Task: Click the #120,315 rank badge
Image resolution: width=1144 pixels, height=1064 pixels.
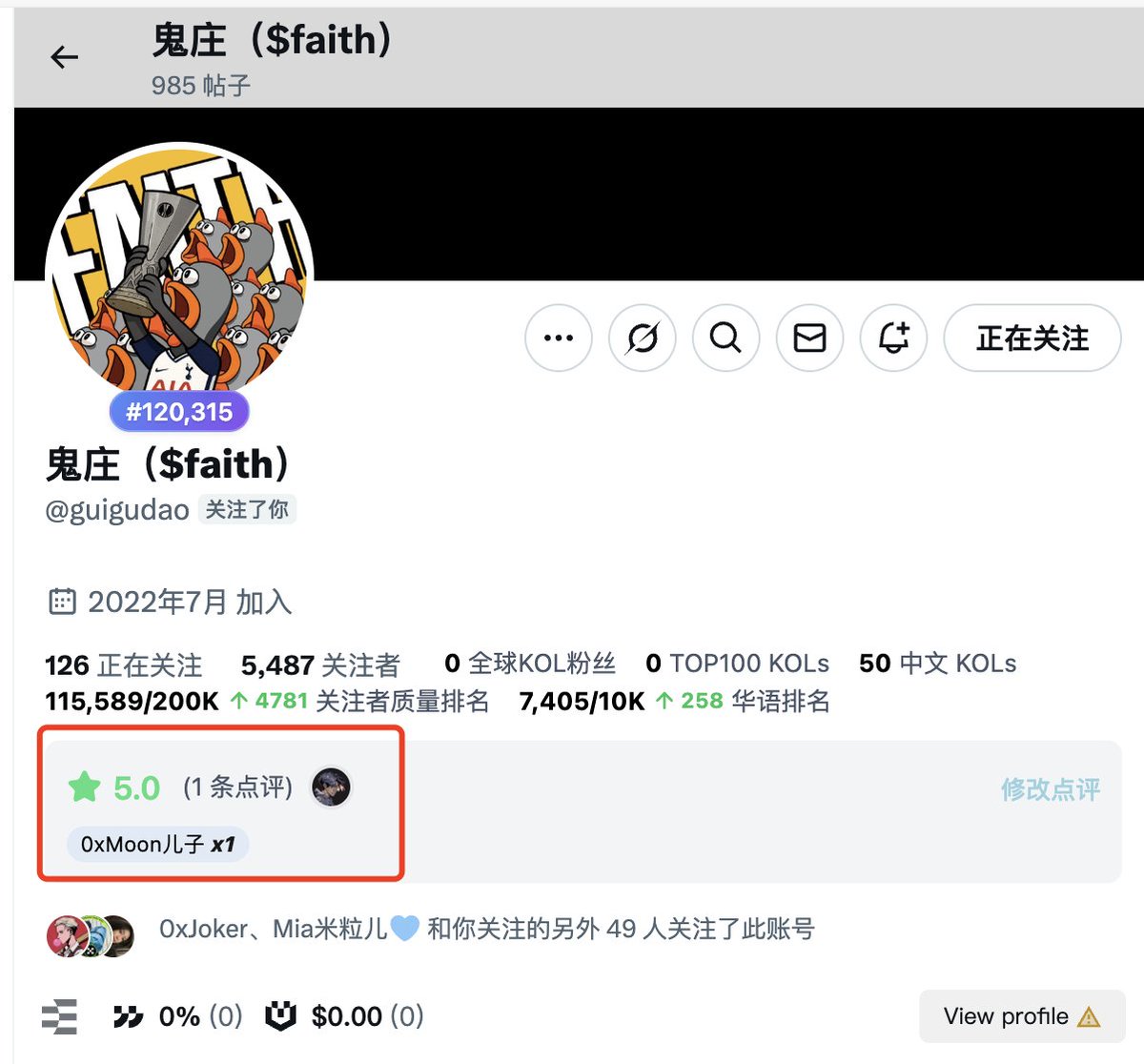Action: coord(179,412)
